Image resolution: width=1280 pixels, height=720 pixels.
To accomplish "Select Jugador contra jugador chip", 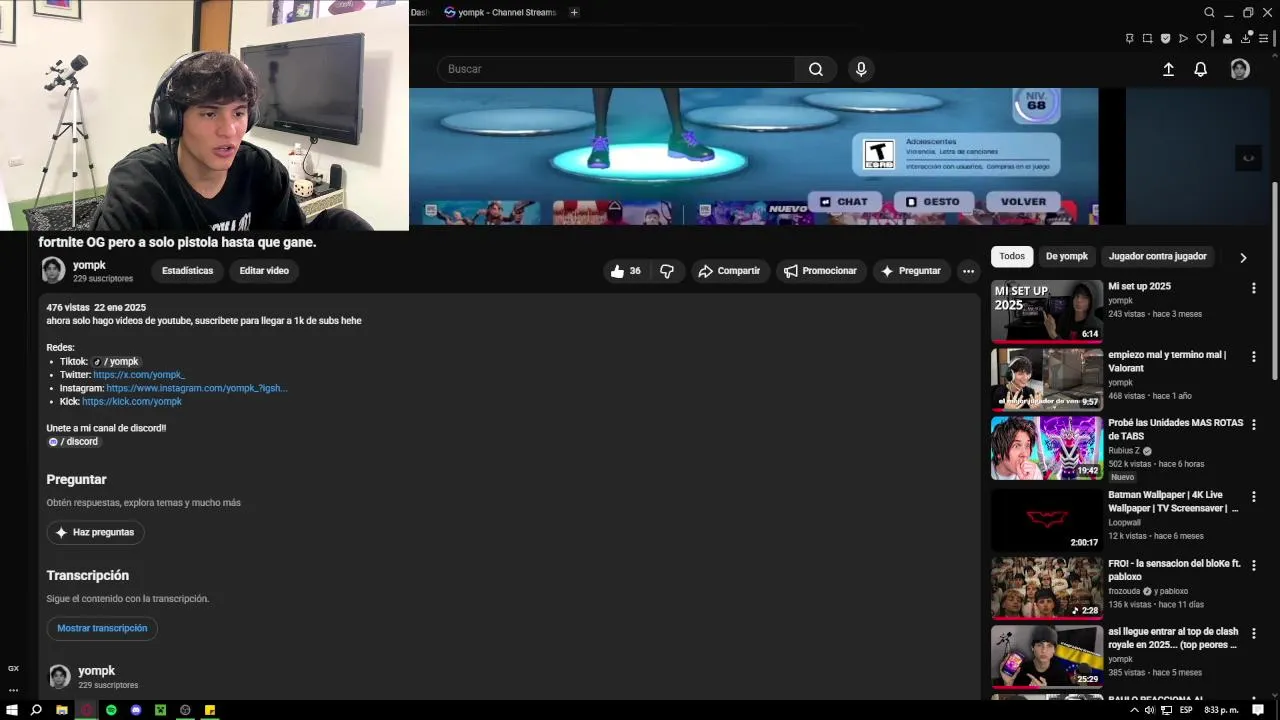I will tap(1157, 256).
